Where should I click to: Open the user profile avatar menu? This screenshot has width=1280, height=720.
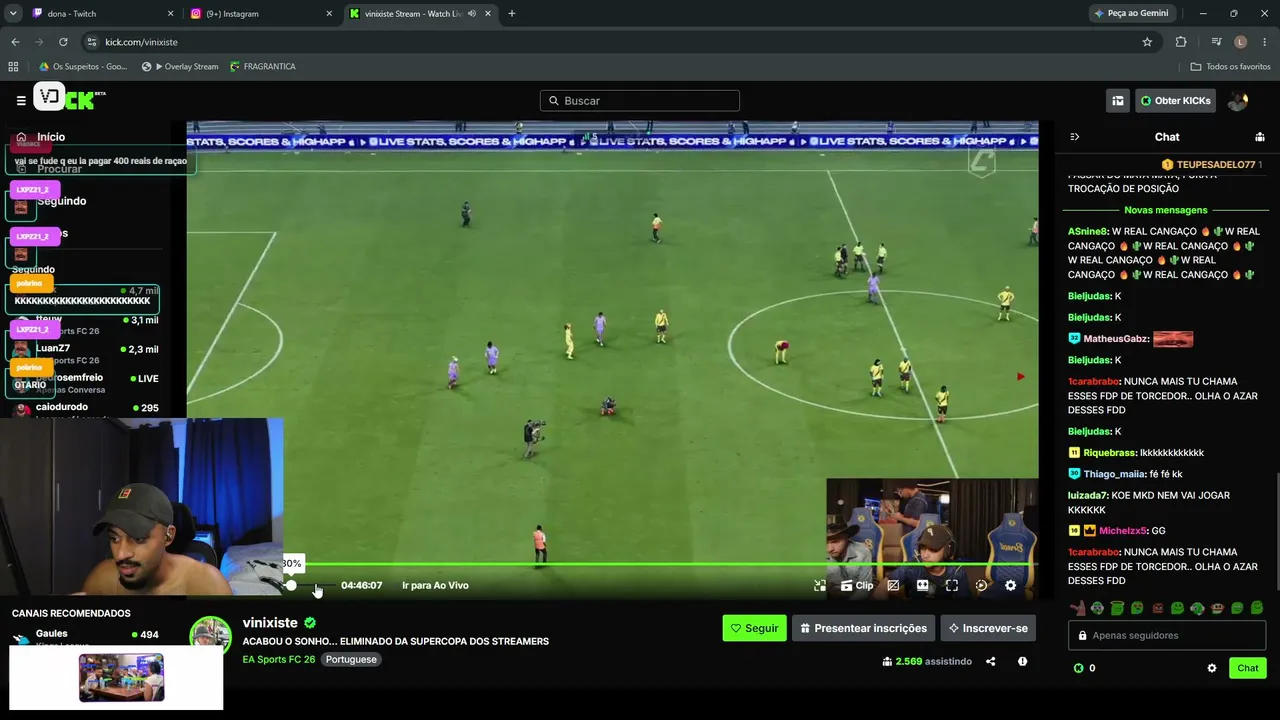(1238, 100)
